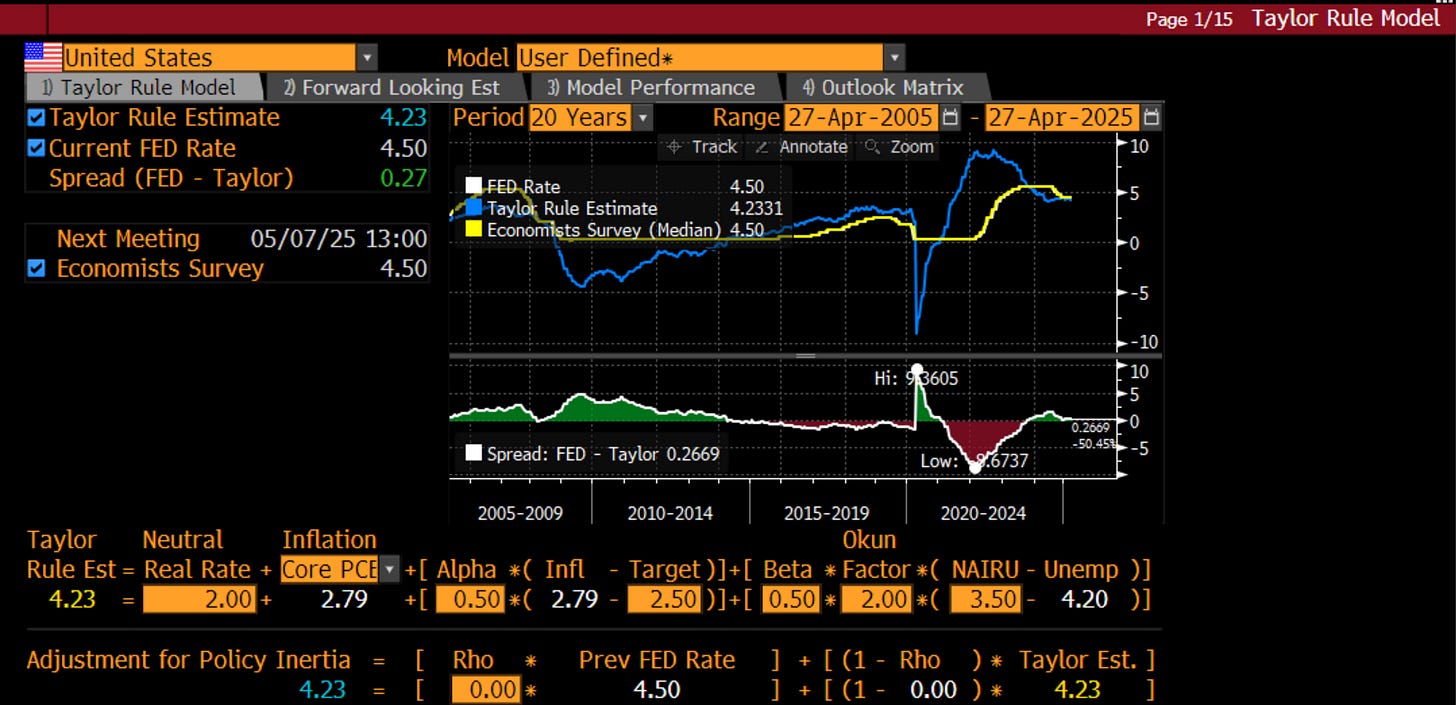
Task: Click the white FED Rate legend swatch
Action: pos(474,186)
